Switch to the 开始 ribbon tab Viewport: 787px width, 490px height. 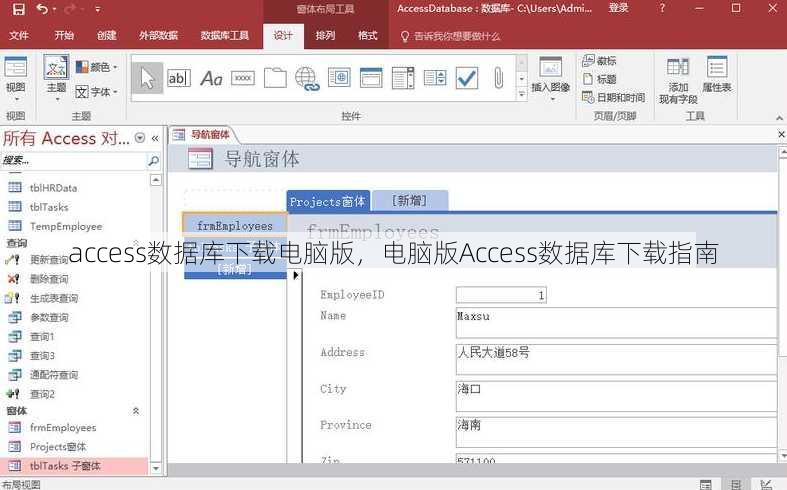[64, 35]
